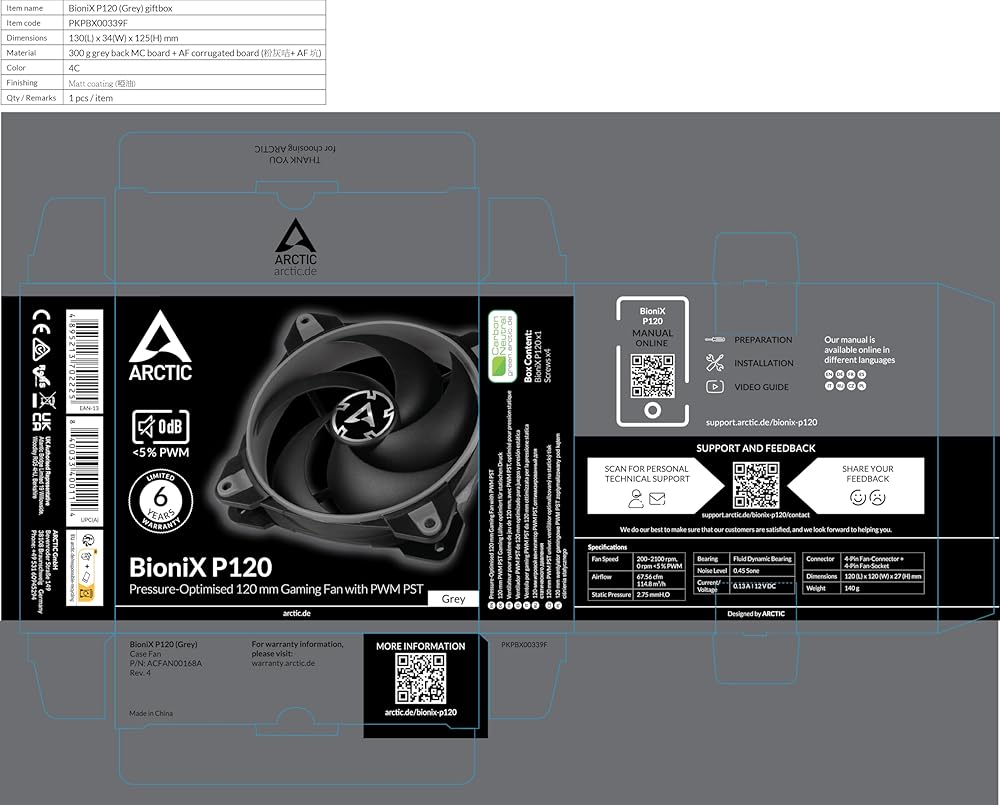Click the Grey color label box

click(453, 600)
